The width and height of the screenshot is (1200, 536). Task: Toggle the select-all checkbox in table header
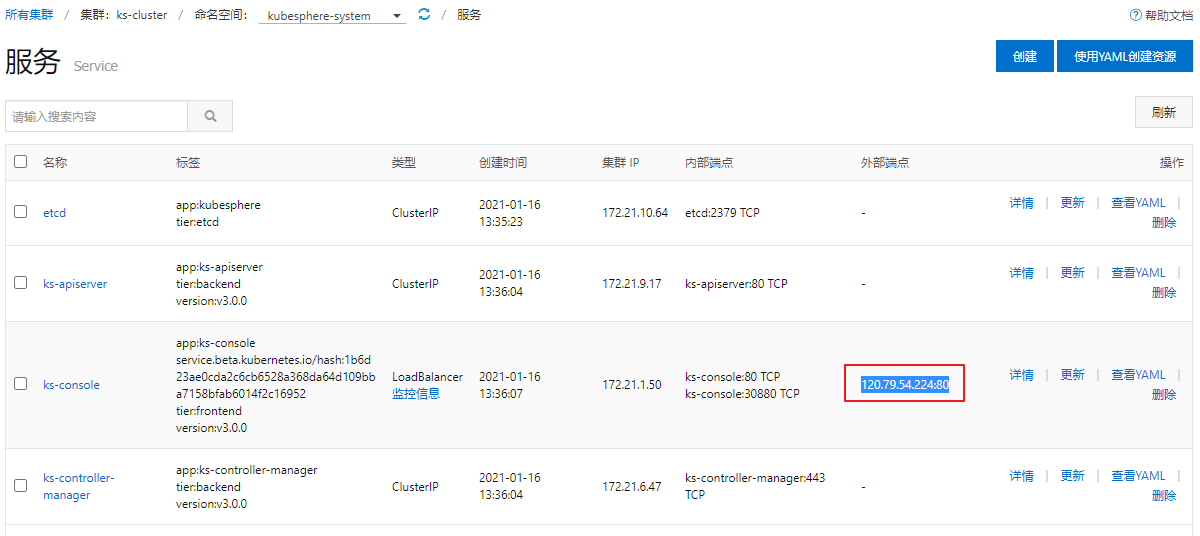coord(21,161)
